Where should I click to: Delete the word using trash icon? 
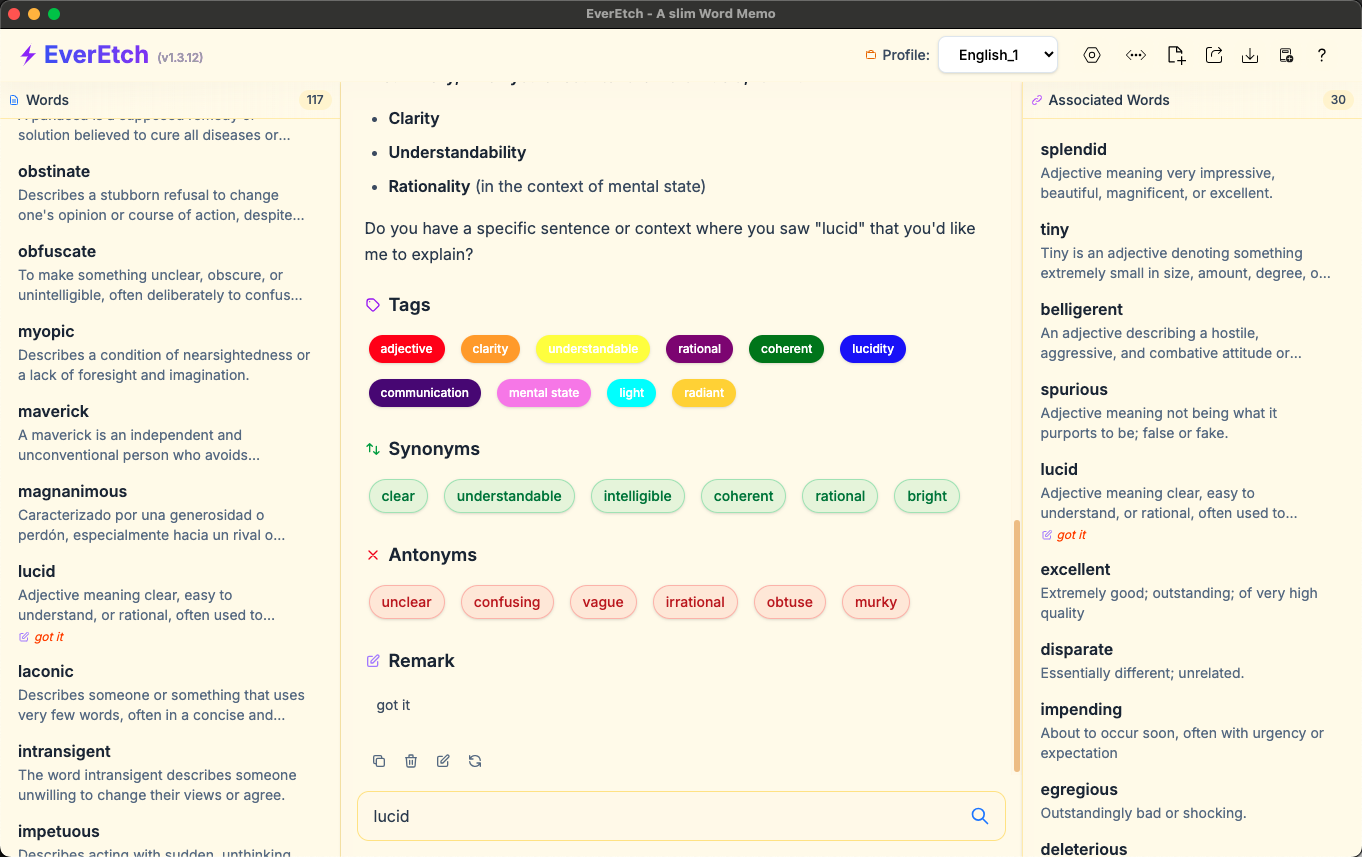click(411, 761)
